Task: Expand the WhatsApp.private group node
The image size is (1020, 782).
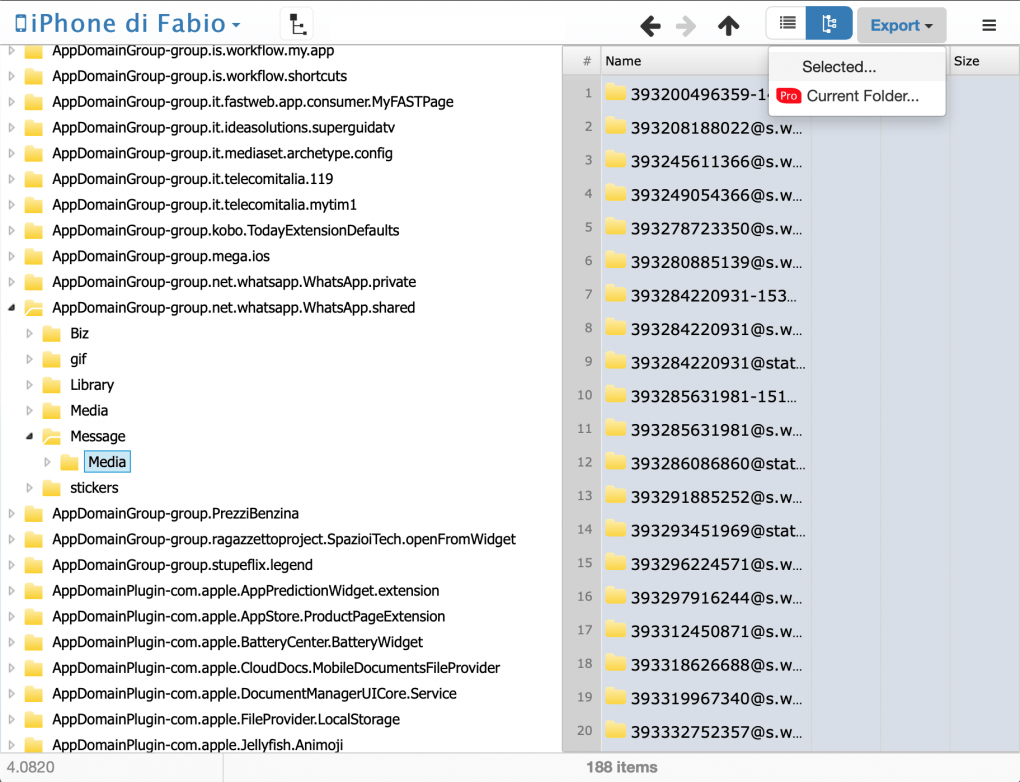Action: (x=11, y=282)
